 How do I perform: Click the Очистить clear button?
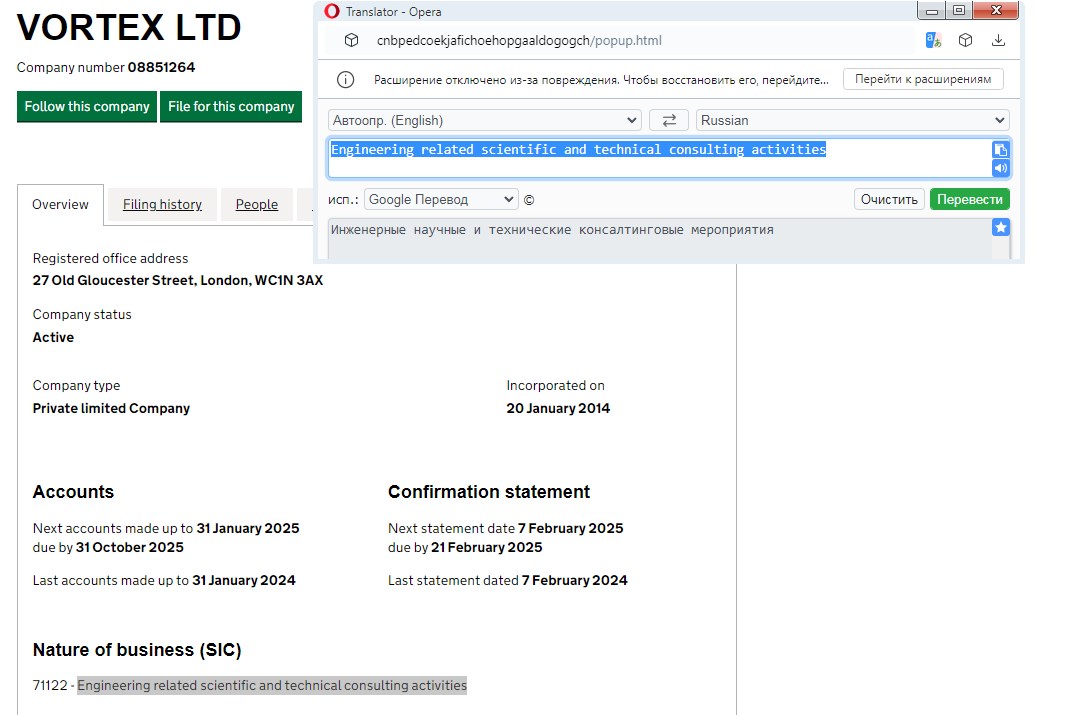pos(889,199)
